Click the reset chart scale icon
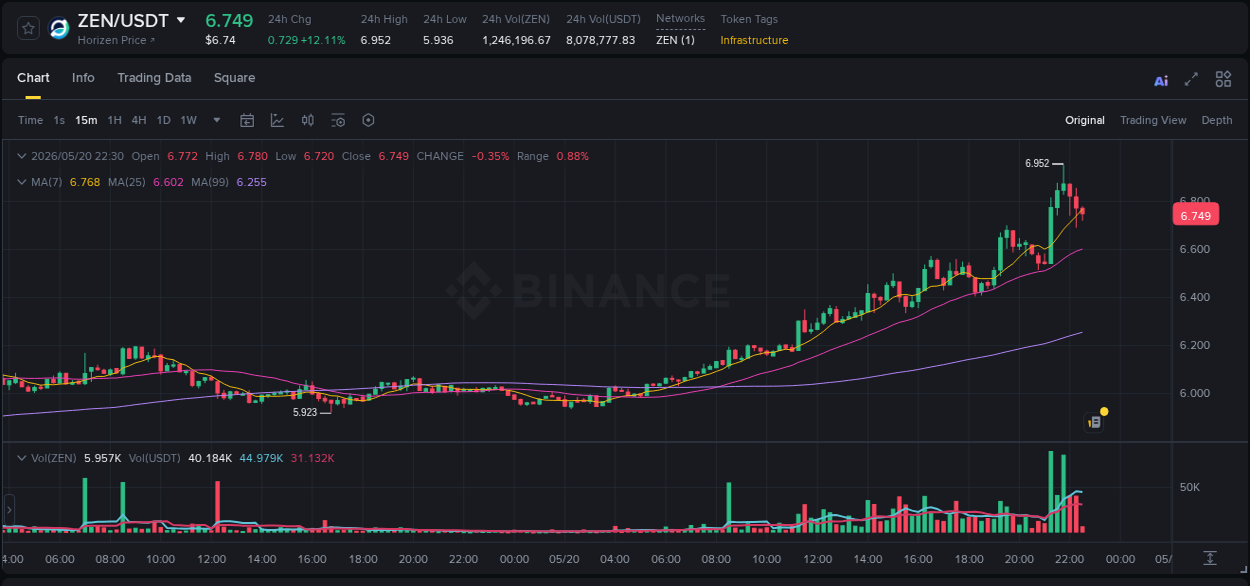 pyautogui.click(x=1210, y=558)
